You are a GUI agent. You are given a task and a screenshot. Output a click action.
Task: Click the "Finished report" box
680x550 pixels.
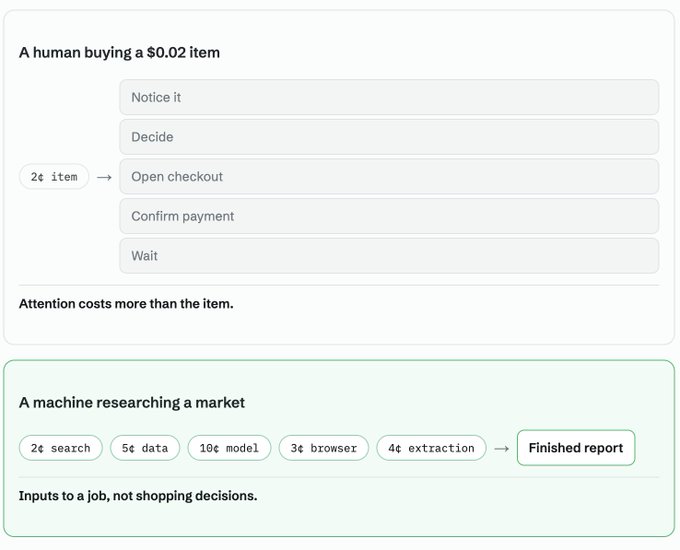[x=576, y=448]
